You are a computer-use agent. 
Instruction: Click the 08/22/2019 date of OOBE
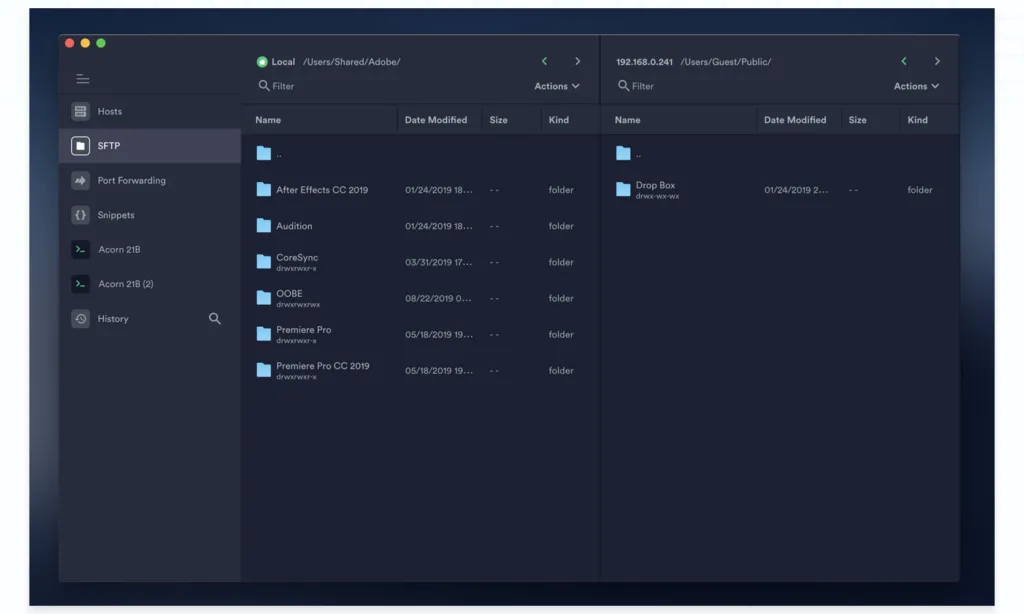[x=438, y=299]
